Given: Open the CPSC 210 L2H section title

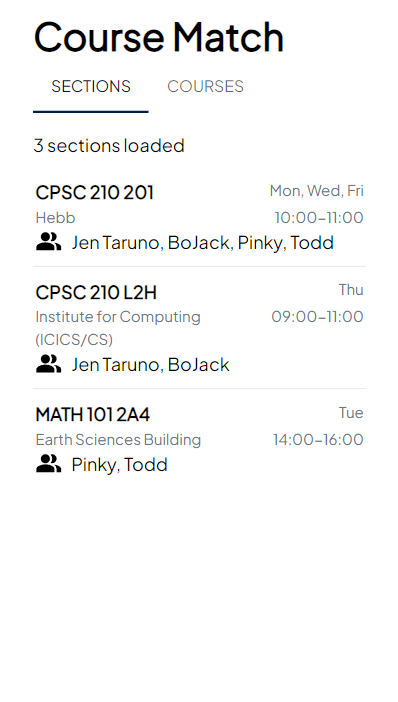Looking at the screenshot, I should (96, 292).
